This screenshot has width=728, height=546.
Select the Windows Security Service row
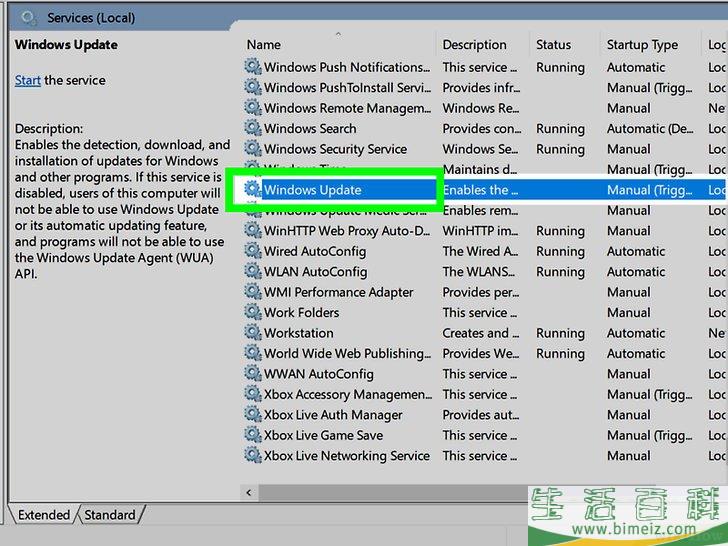click(485, 149)
